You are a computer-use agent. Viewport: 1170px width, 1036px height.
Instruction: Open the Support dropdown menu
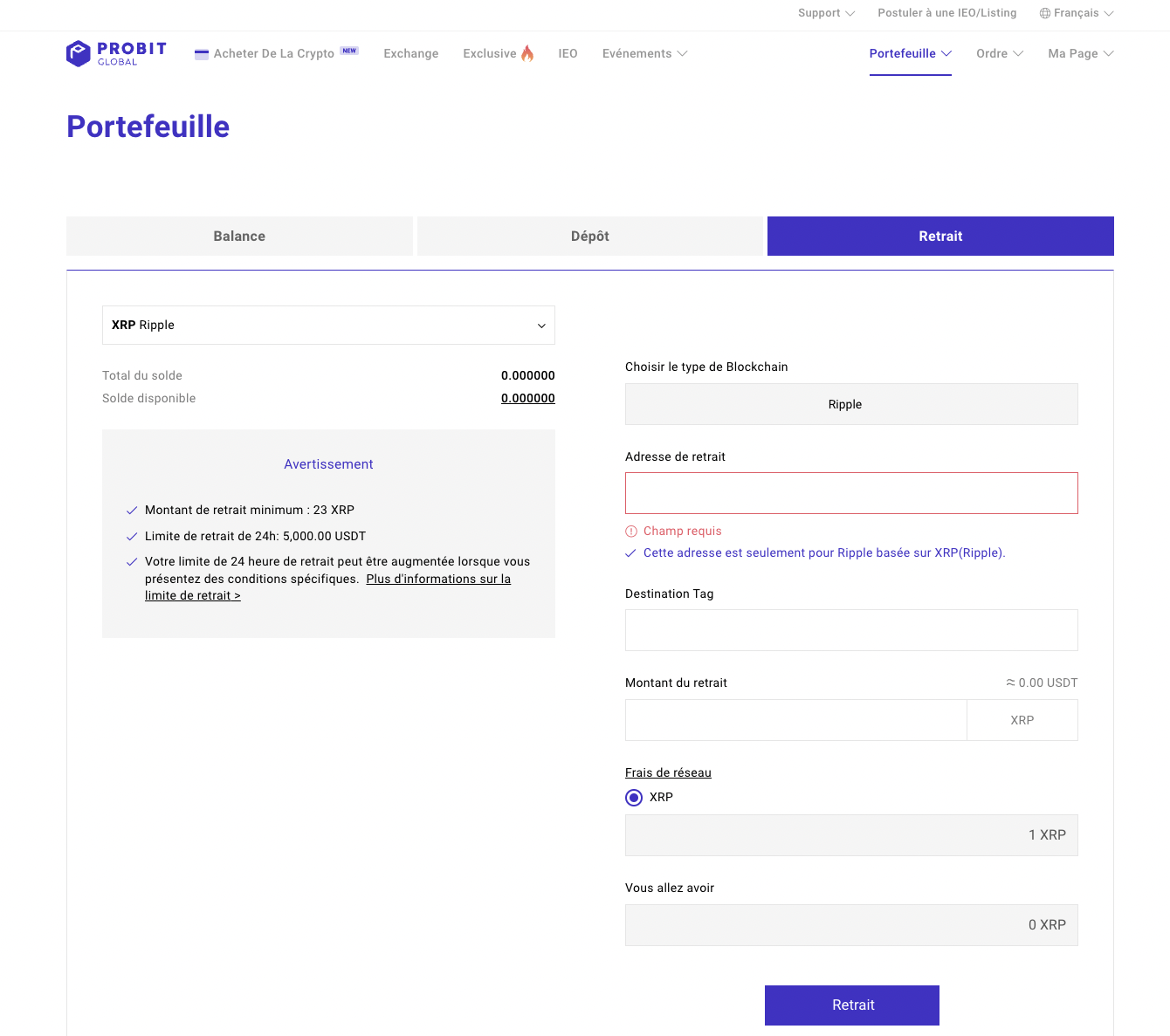826,13
